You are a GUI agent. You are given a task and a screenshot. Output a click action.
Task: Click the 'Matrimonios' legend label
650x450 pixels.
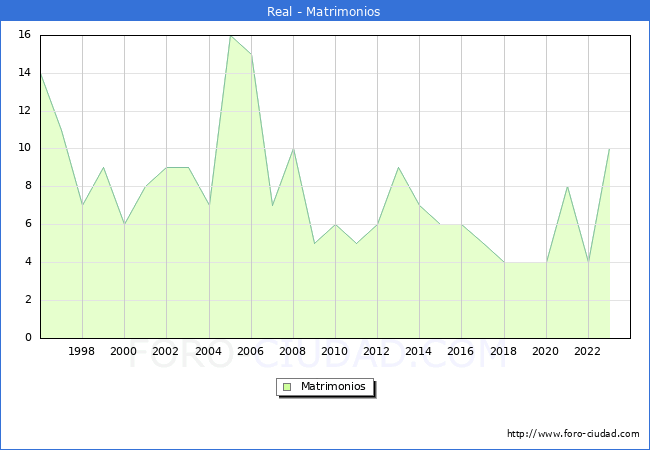pos(333,386)
